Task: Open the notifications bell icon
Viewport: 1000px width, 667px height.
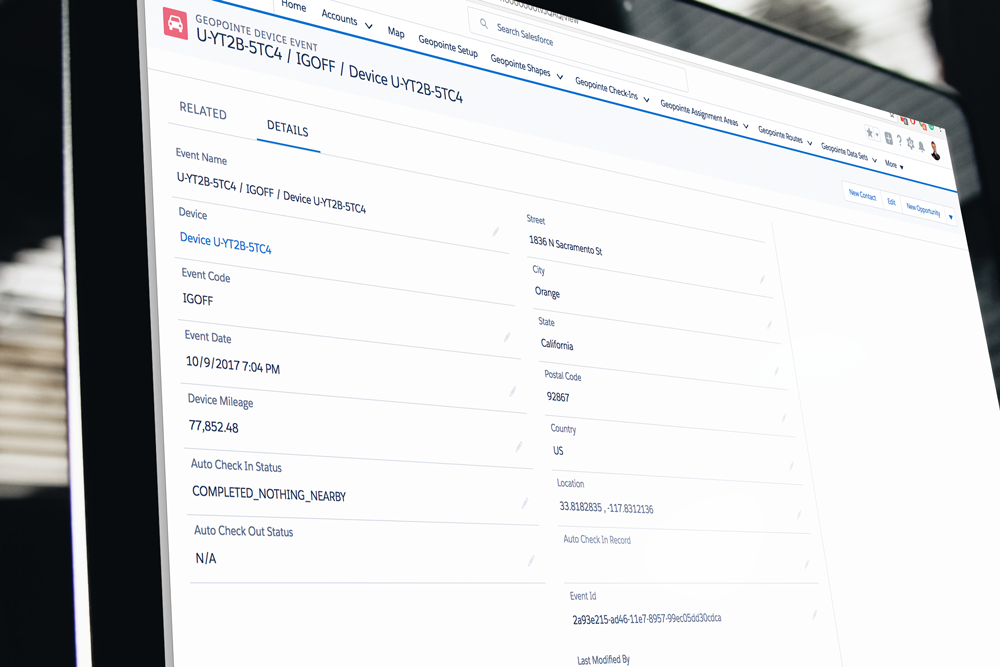Action: pyautogui.click(x=921, y=147)
